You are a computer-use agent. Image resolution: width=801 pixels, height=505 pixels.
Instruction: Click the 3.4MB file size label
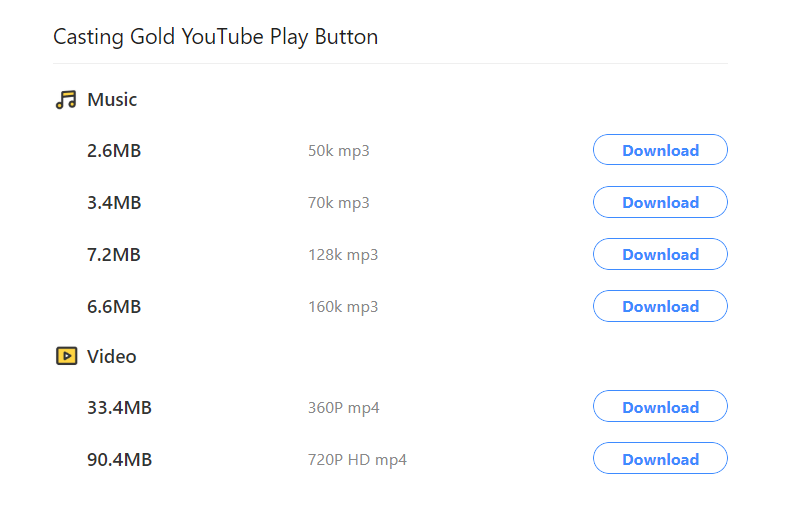[x=114, y=203]
